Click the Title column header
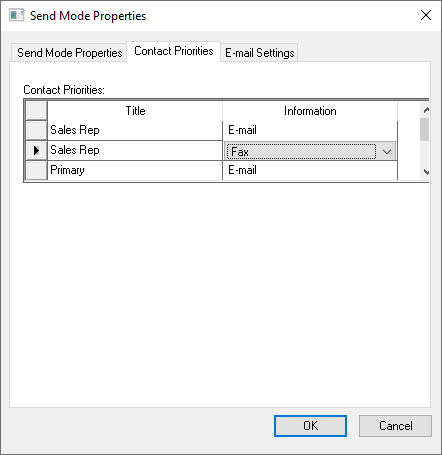The width and height of the screenshot is (442, 455). [135, 111]
